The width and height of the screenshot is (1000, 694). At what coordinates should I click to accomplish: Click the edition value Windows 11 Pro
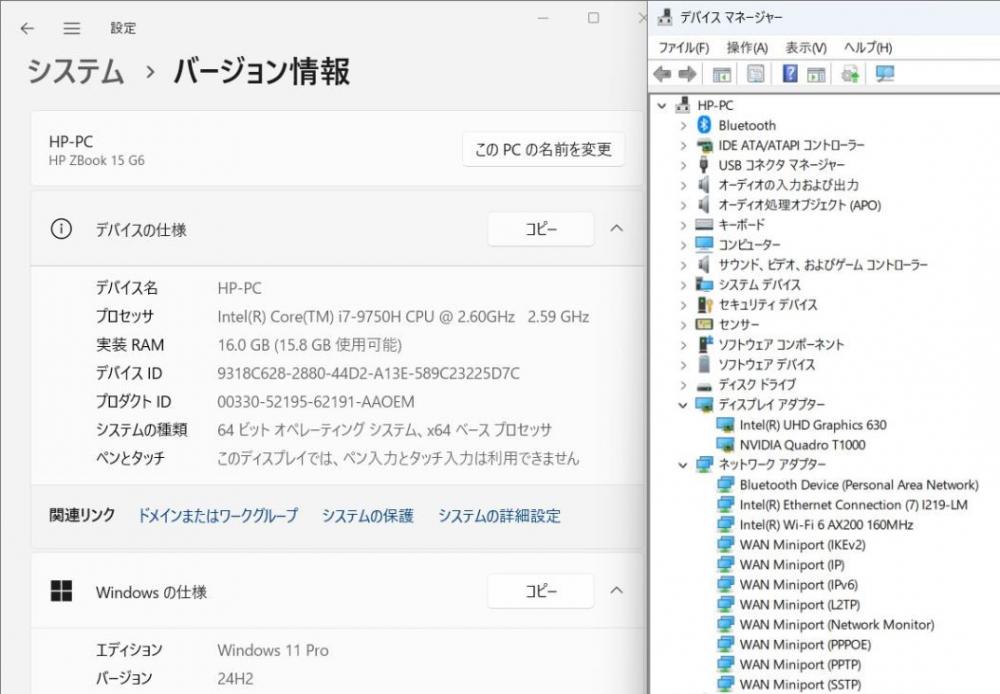click(273, 650)
